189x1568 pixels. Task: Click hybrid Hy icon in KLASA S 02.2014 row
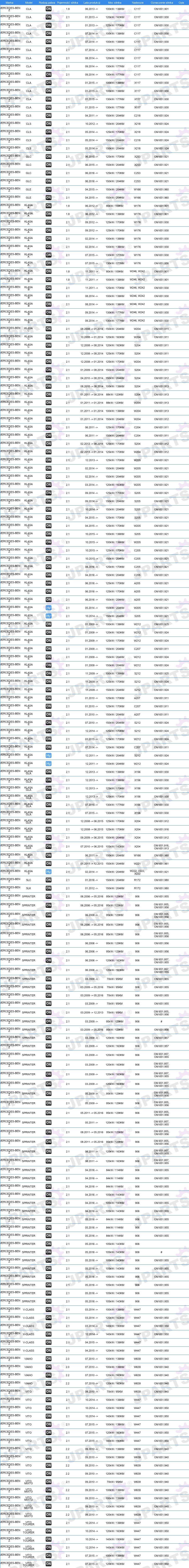click(x=49, y=872)
